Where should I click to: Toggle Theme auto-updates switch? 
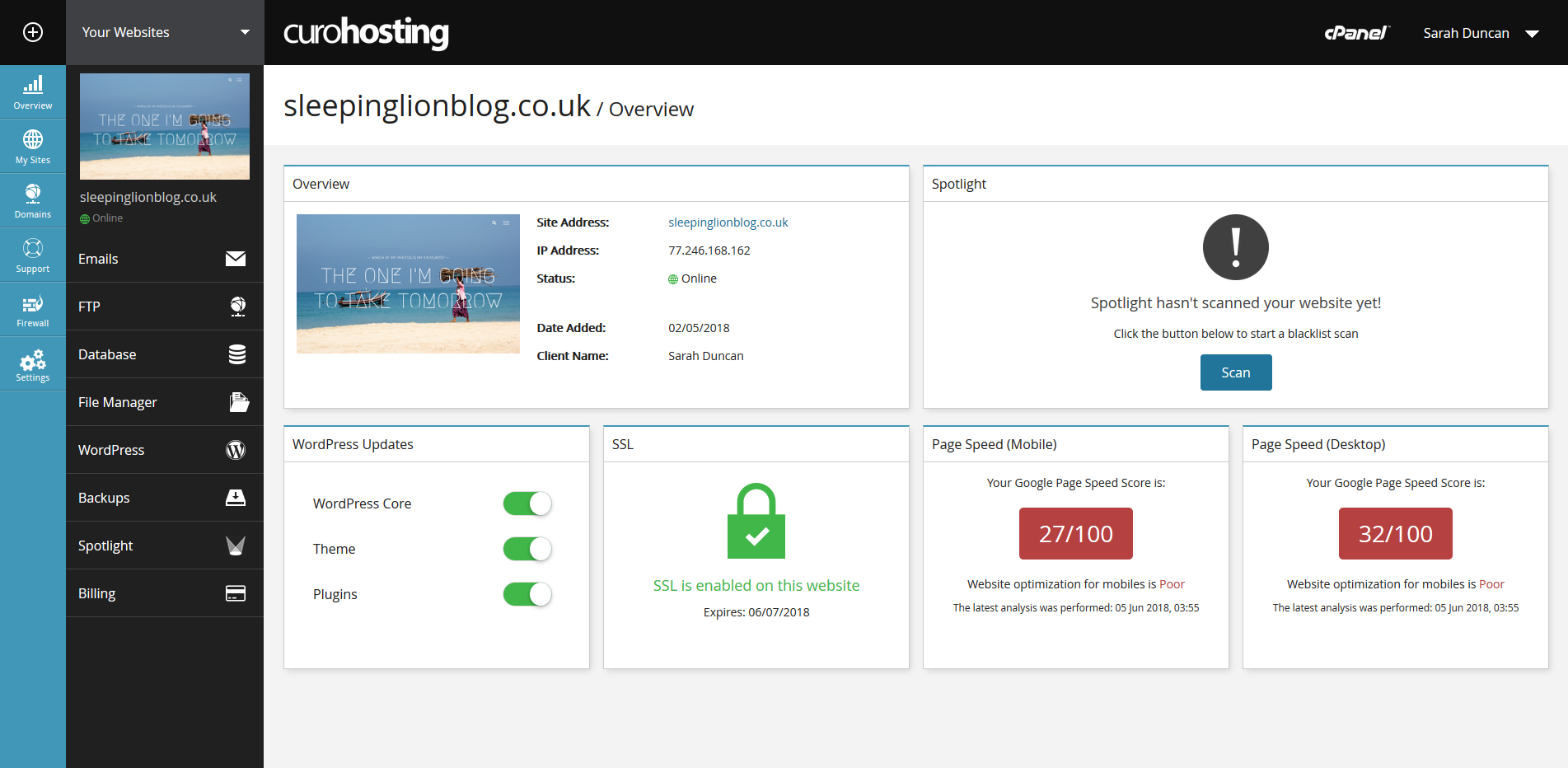527,549
